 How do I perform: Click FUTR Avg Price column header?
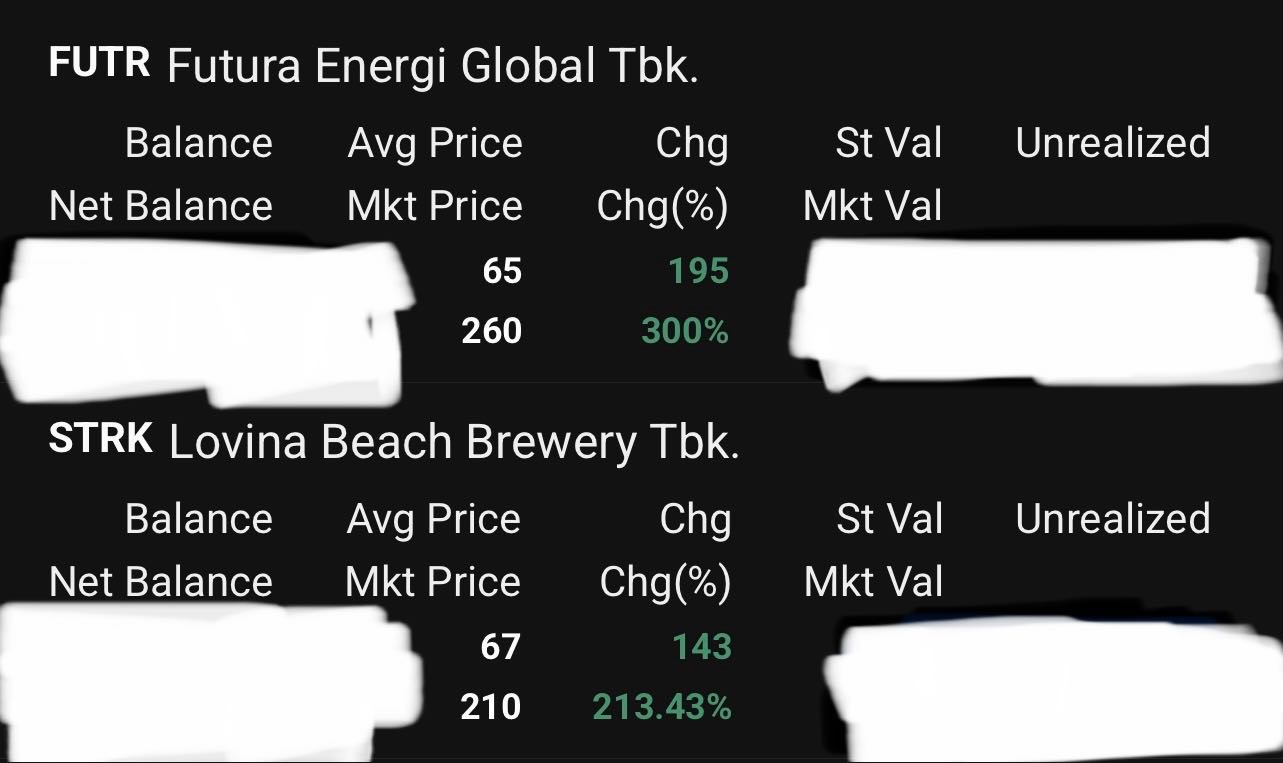435,143
